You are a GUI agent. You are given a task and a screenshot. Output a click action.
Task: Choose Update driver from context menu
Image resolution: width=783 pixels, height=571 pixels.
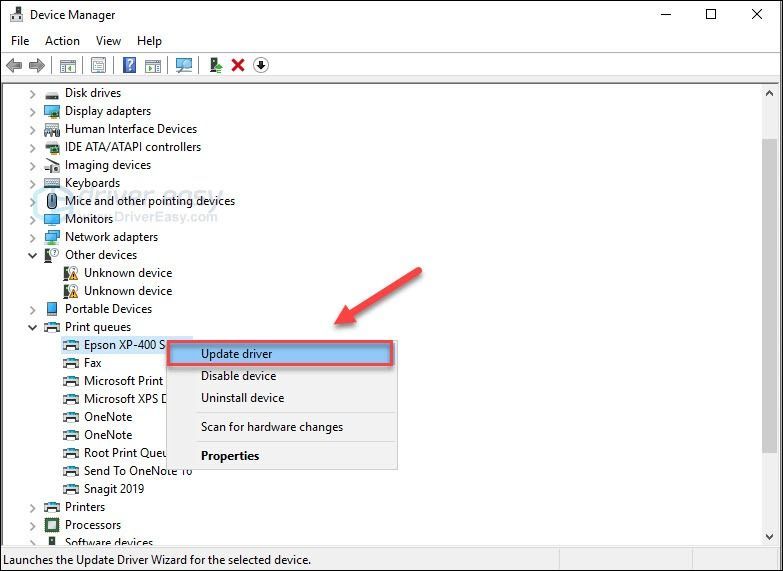point(280,354)
